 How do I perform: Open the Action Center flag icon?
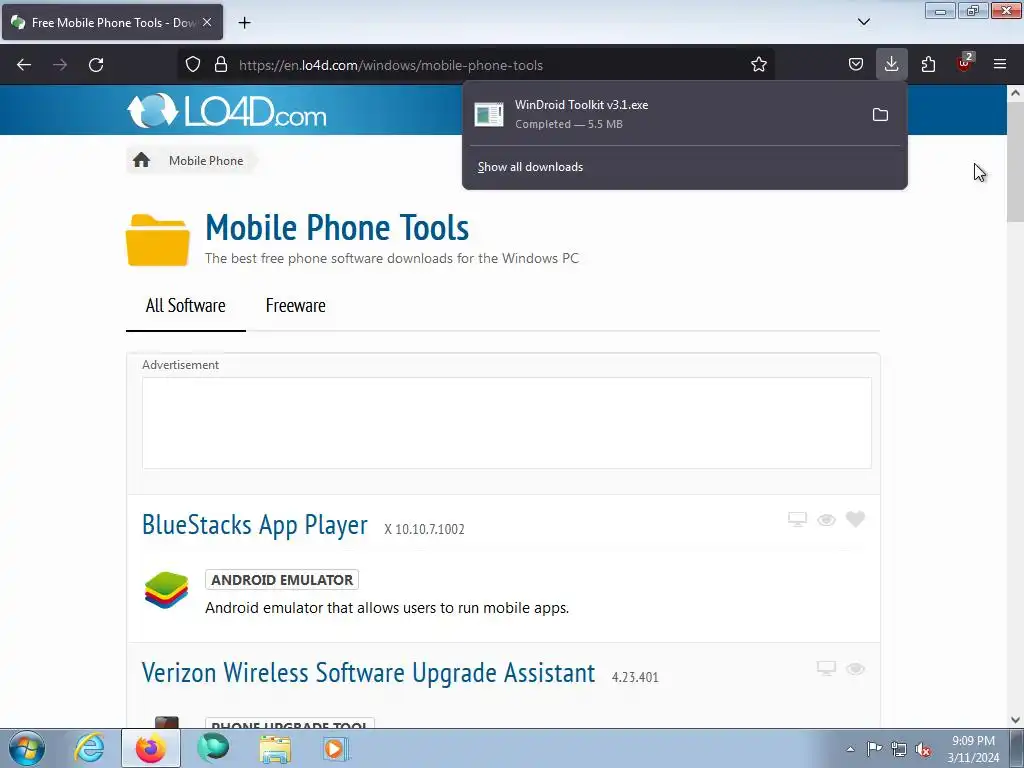(x=874, y=749)
